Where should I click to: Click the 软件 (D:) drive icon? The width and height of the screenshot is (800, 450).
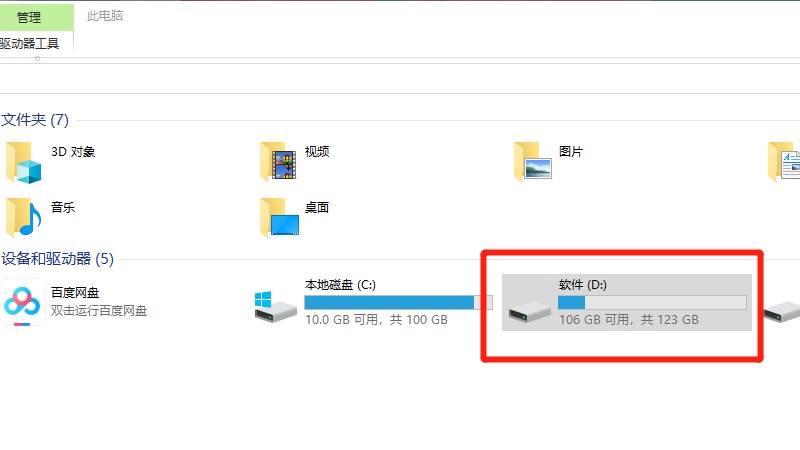point(530,311)
